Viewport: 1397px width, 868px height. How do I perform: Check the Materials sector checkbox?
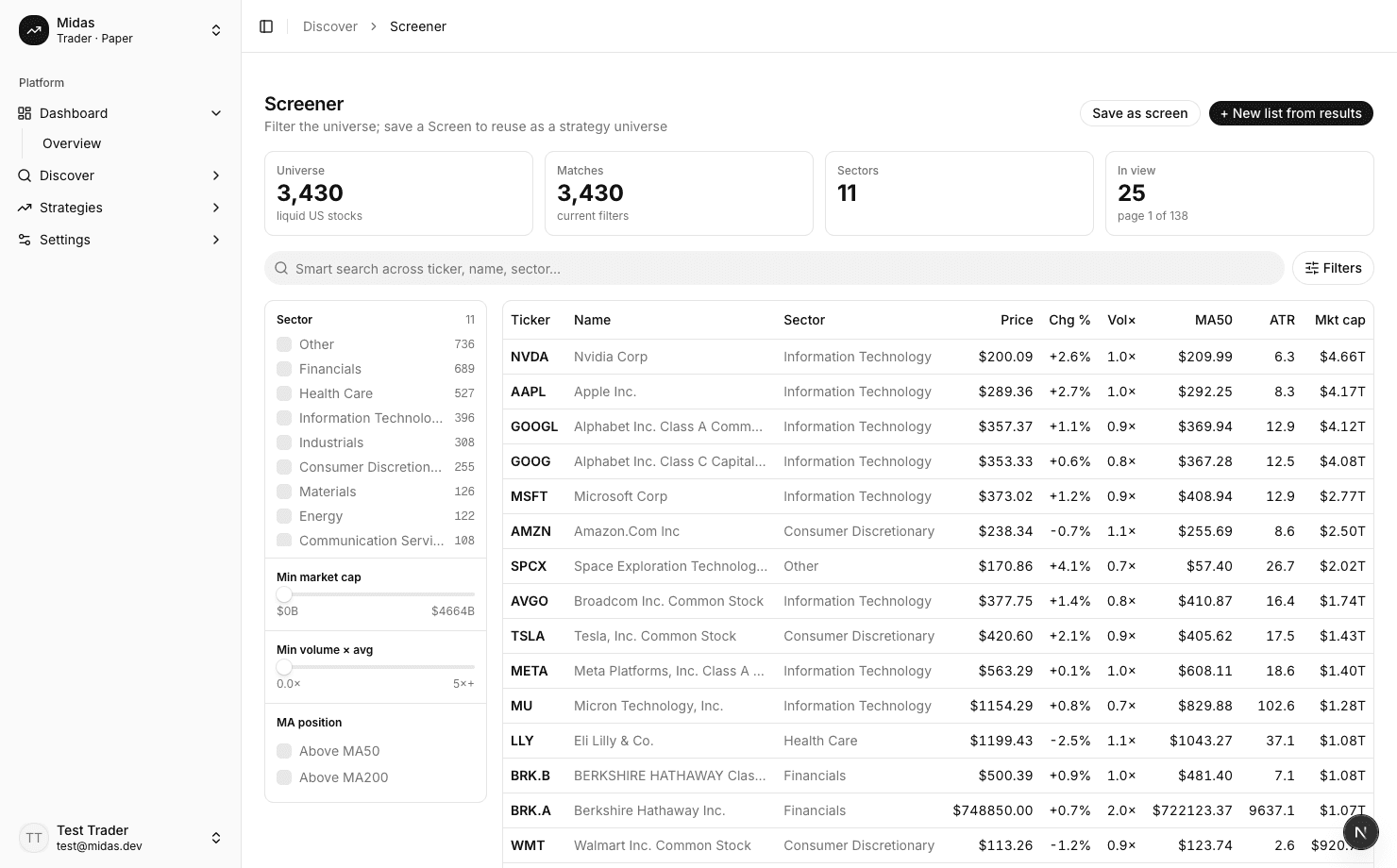coord(284,492)
